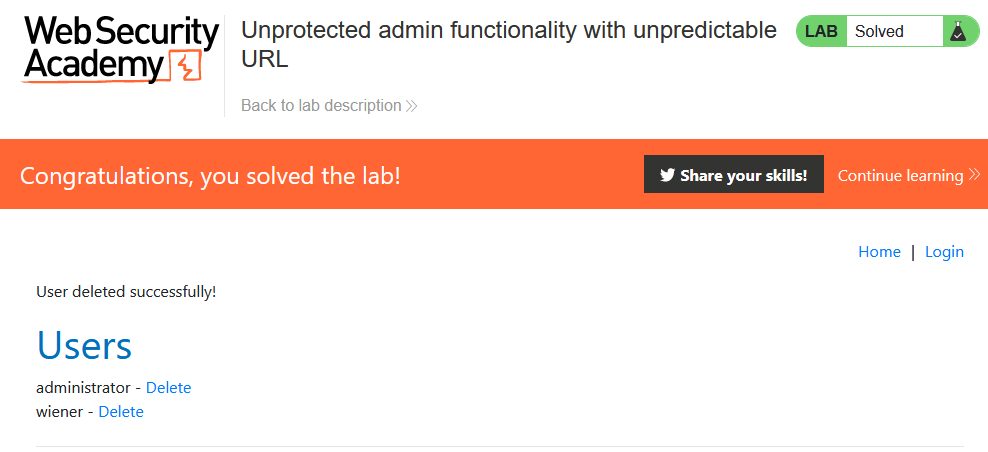Viewport: 988px width, 452px height.
Task: Click the green LAB badge
Action: (821, 32)
